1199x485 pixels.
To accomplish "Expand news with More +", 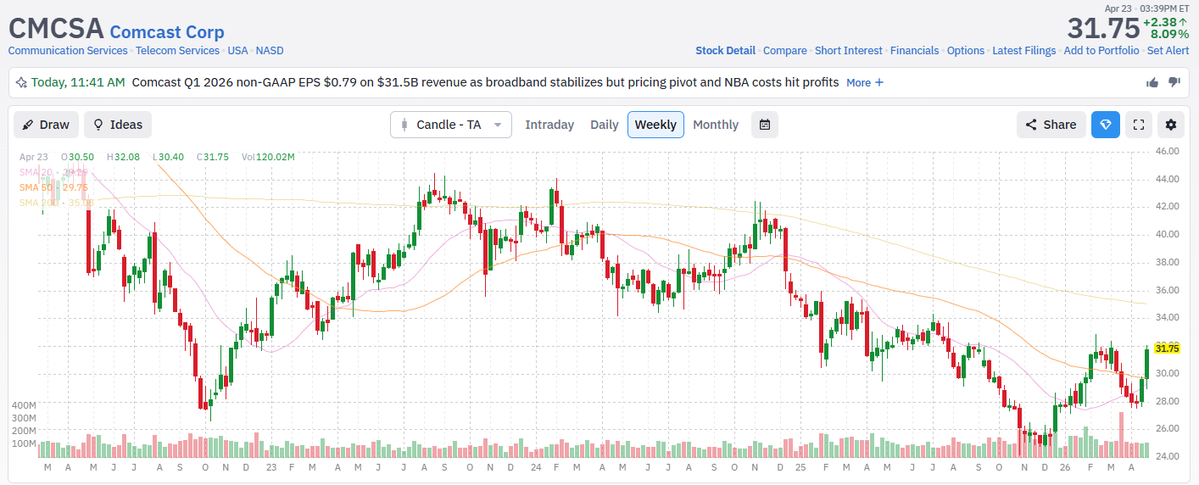I will coord(865,83).
